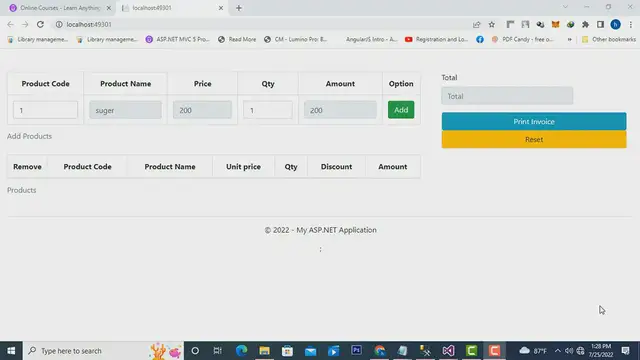640x360 pixels.
Task: Click the Discount column header
Action: 336,167
